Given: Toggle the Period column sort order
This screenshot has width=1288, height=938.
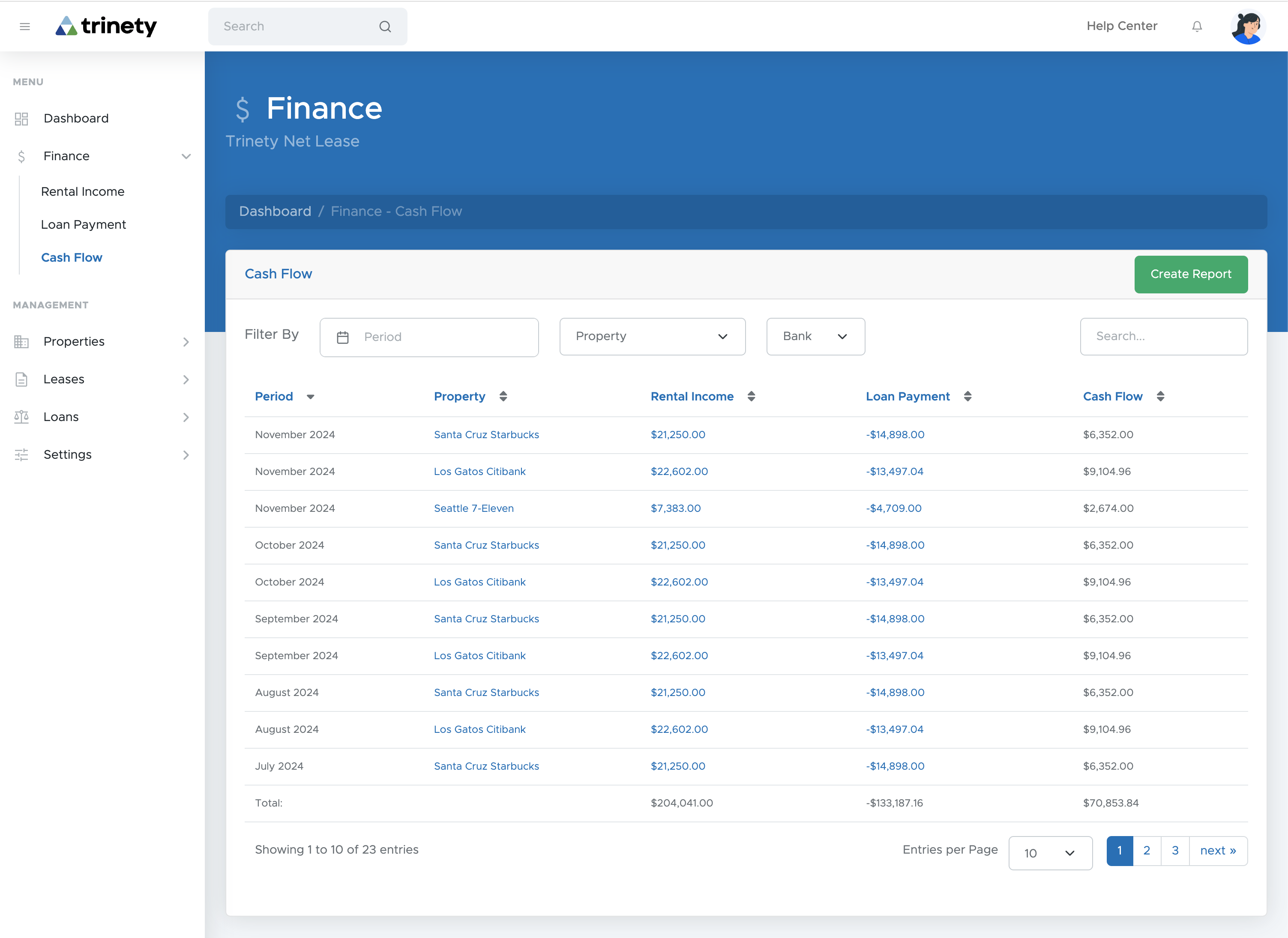Looking at the screenshot, I should tap(311, 397).
